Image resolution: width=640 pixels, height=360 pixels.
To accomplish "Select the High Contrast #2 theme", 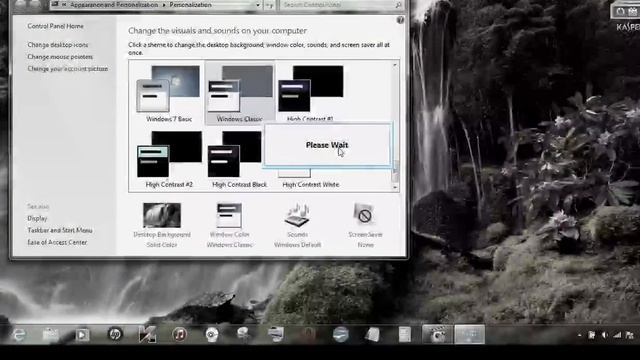I will click(169, 159).
